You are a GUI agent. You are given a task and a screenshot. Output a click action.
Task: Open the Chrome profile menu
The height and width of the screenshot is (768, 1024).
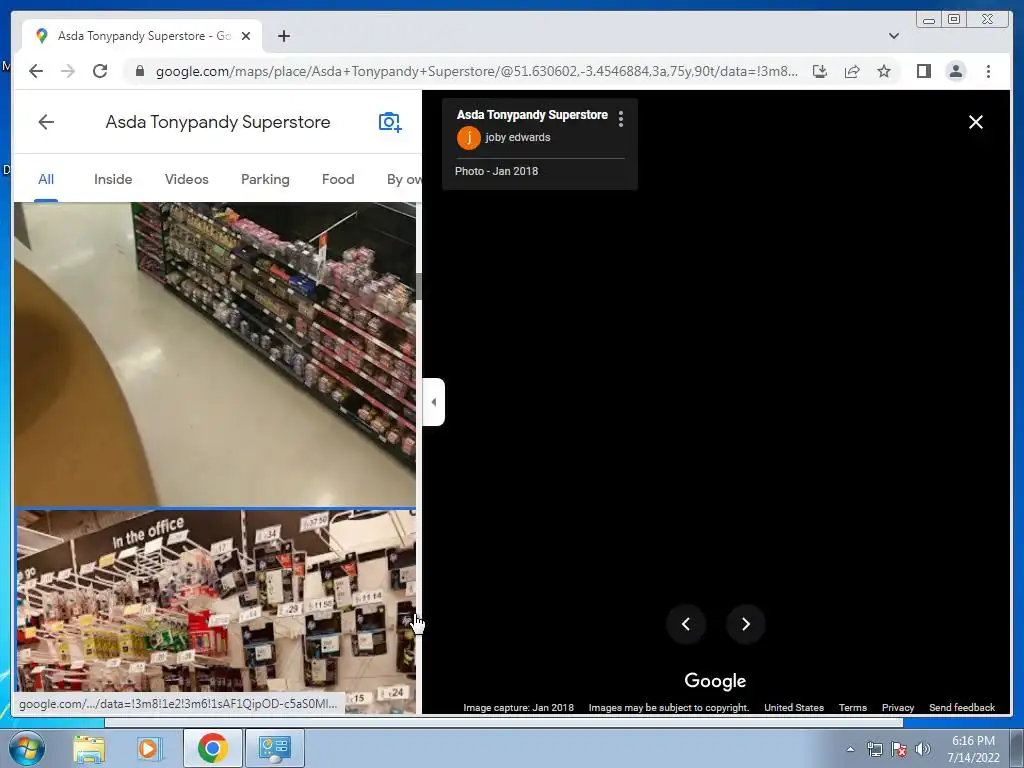click(955, 71)
